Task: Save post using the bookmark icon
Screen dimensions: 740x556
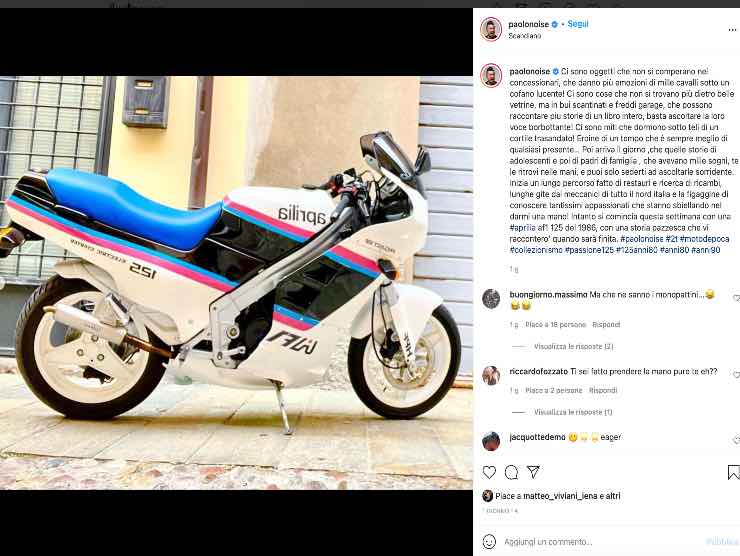Action: coord(733,472)
